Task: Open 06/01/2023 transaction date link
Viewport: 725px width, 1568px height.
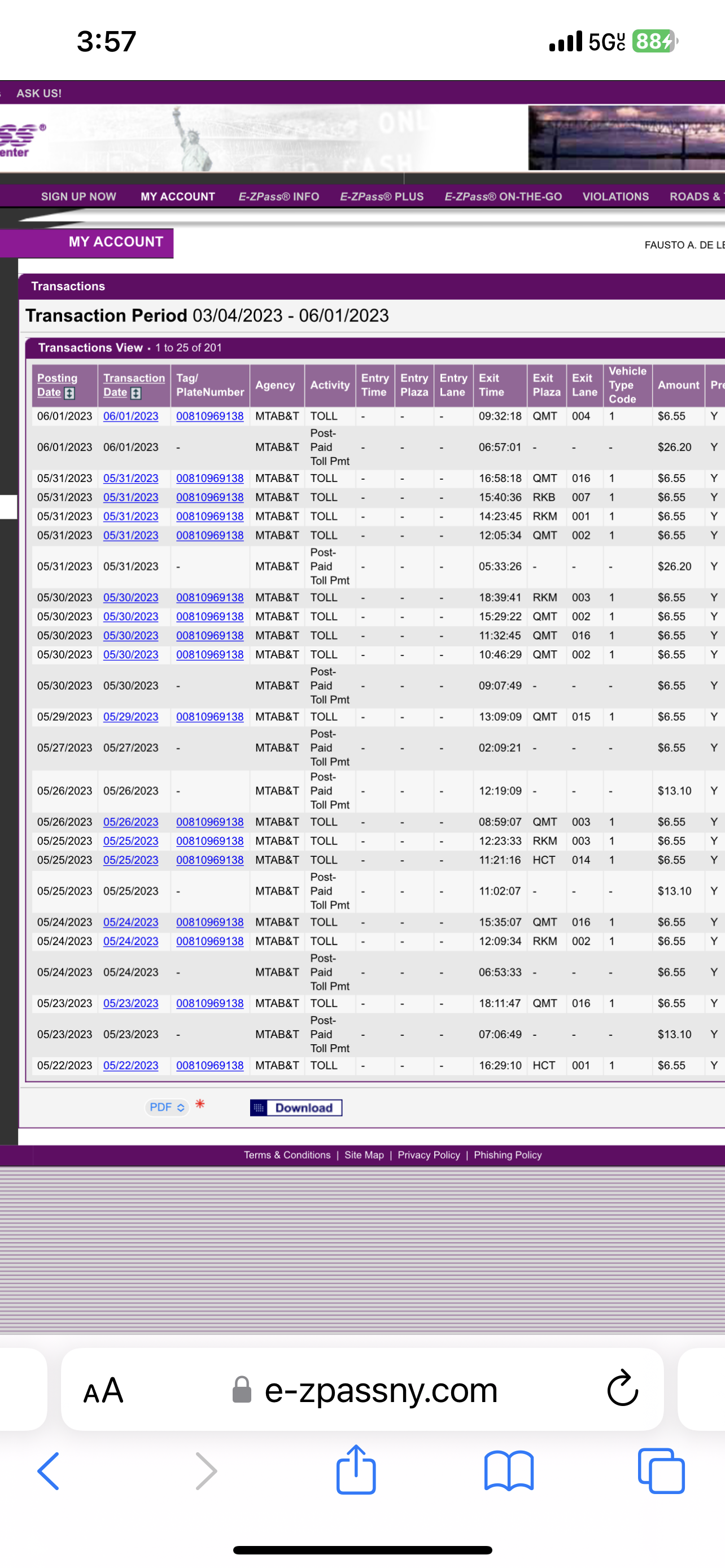Action: click(x=130, y=417)
